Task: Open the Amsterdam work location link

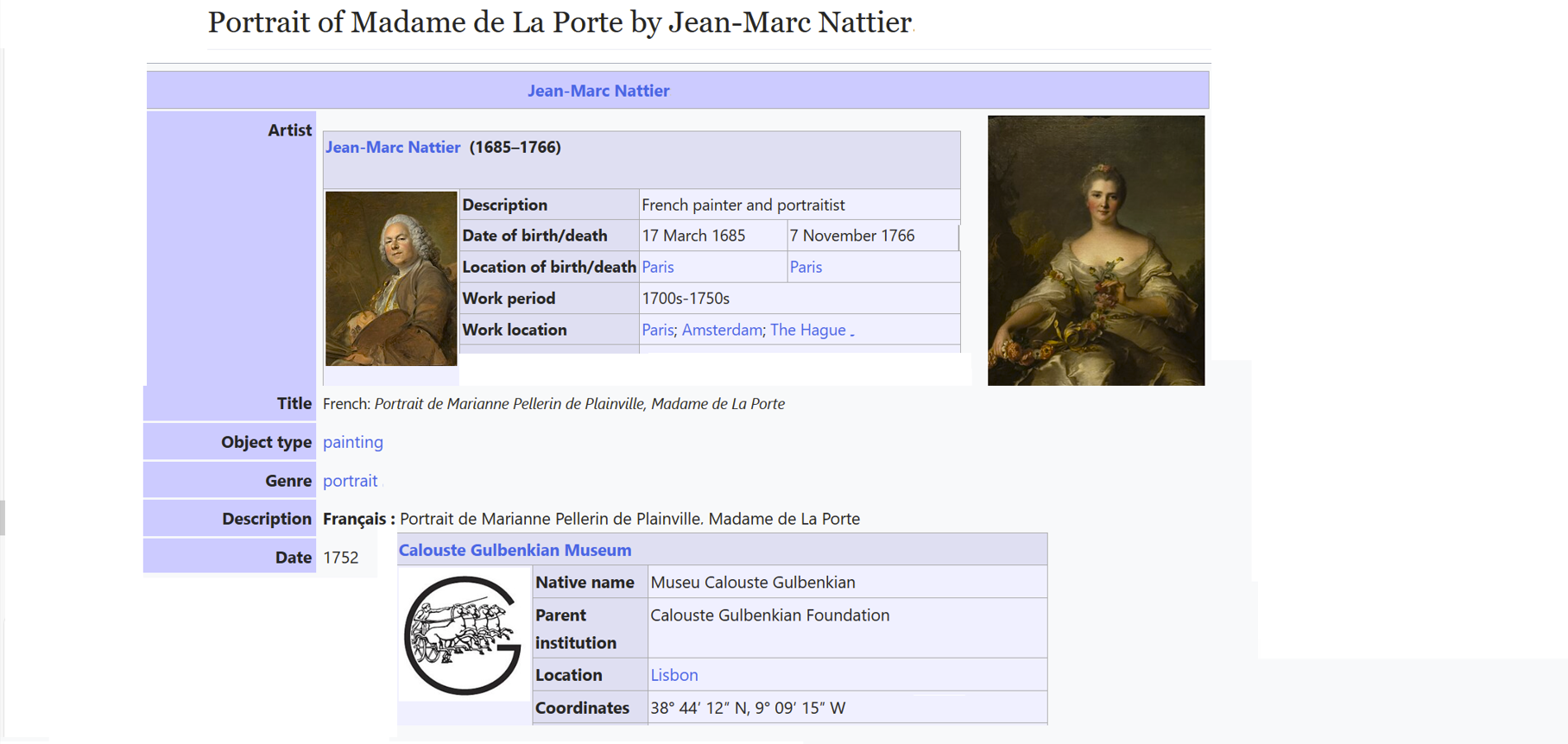Action: (x=722, y=330)
